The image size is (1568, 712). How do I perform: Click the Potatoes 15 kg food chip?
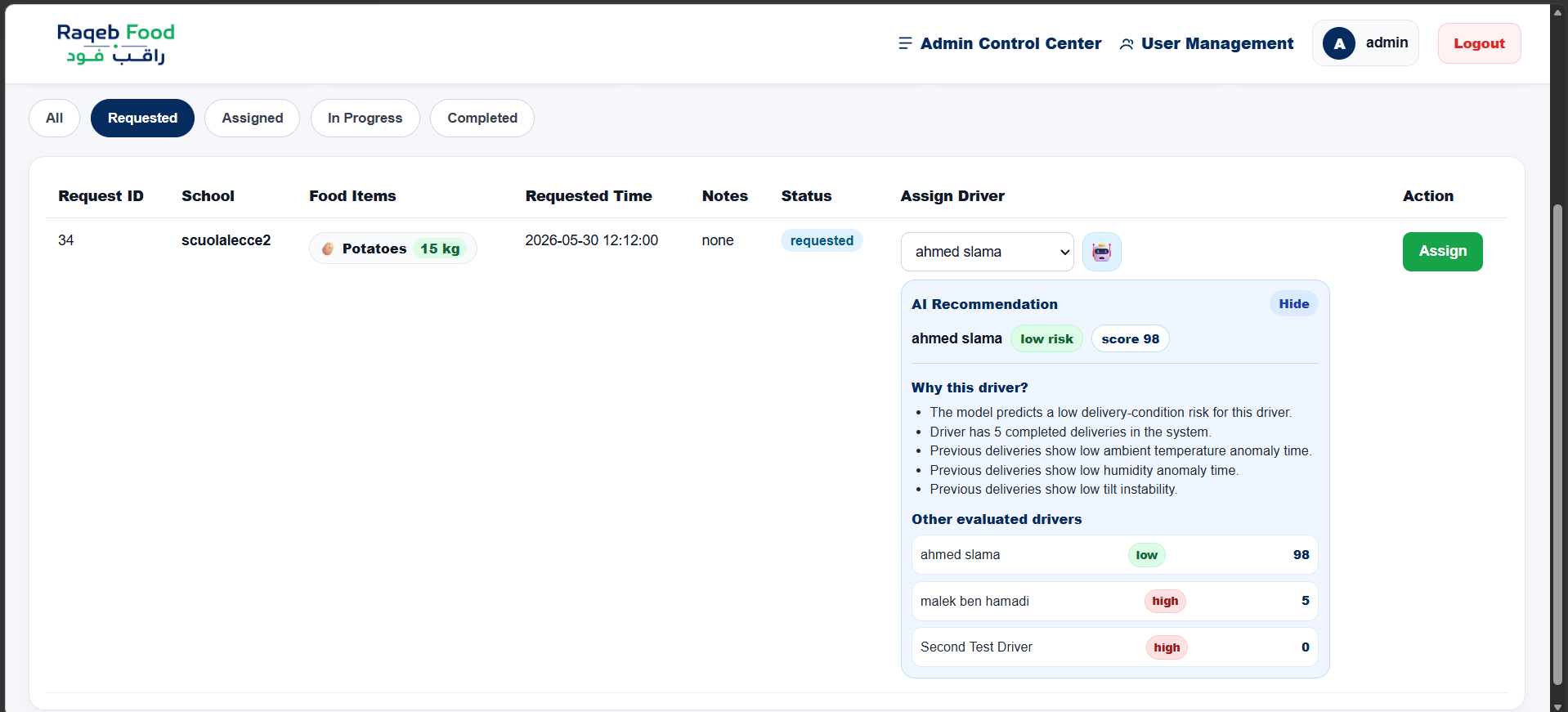(x=392, y=249)
